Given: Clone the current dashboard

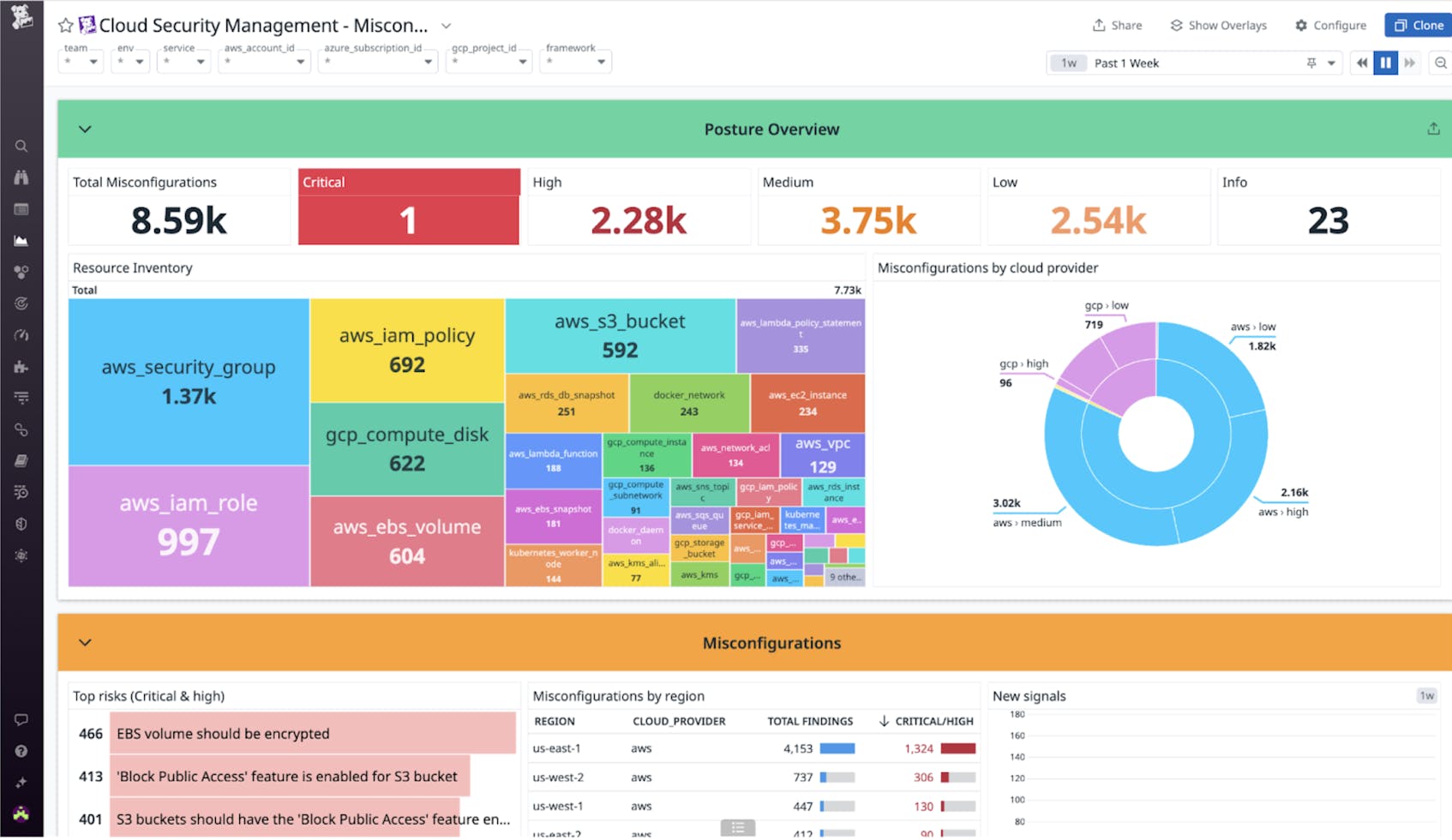Looking at the screenshot, I should [x=1417, y=25].
